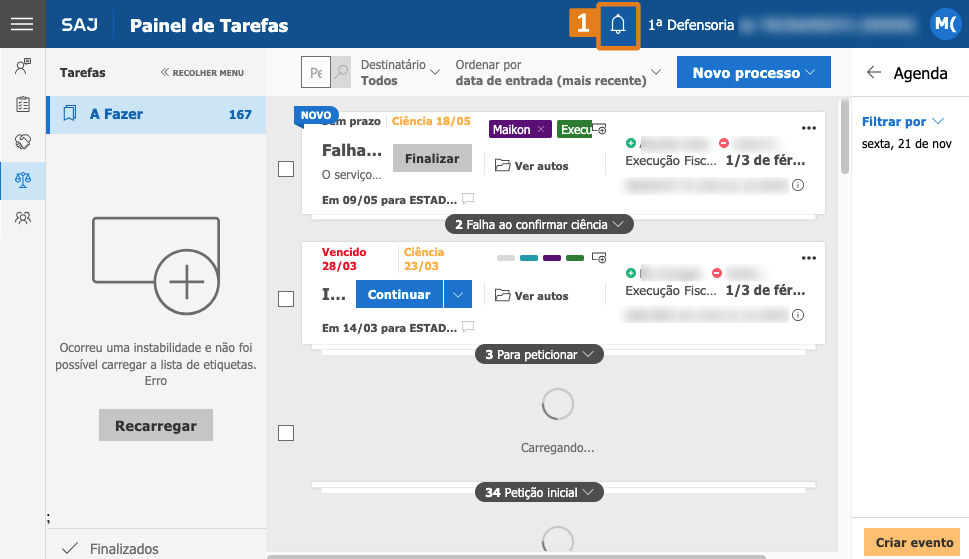969x559 pixels.
Task: Expand the 34 Petição inicial group
Action: (539, 492)
